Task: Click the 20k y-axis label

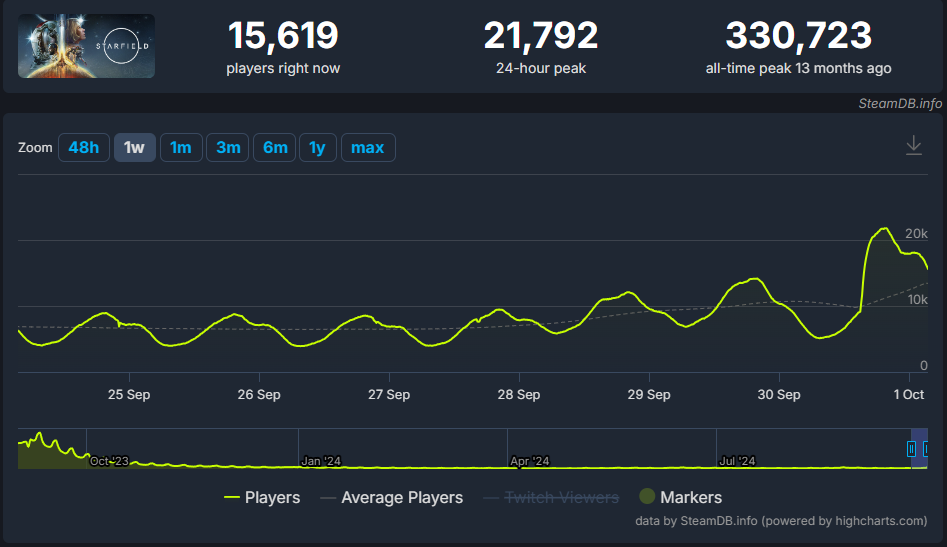Action: [x=916, y=234]
